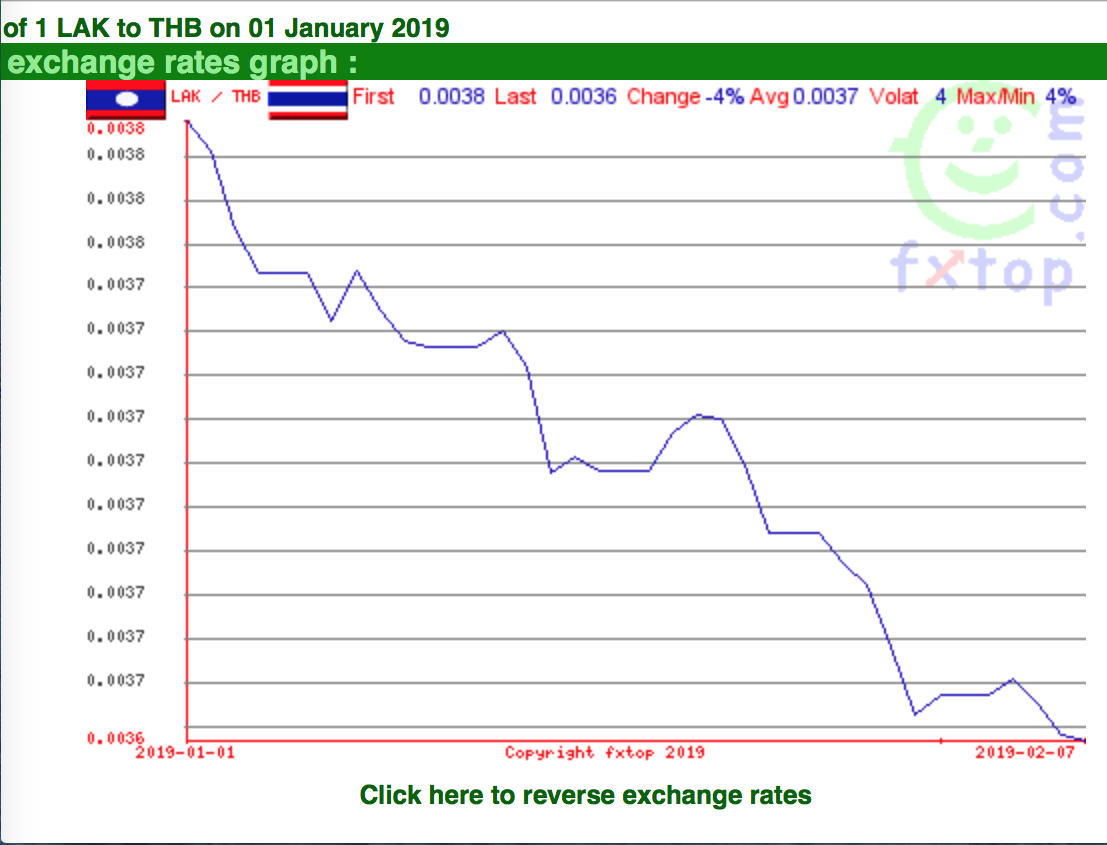
Task: Click the Copyright fxtop 2019 text
Action: click(x=605, y=753)
